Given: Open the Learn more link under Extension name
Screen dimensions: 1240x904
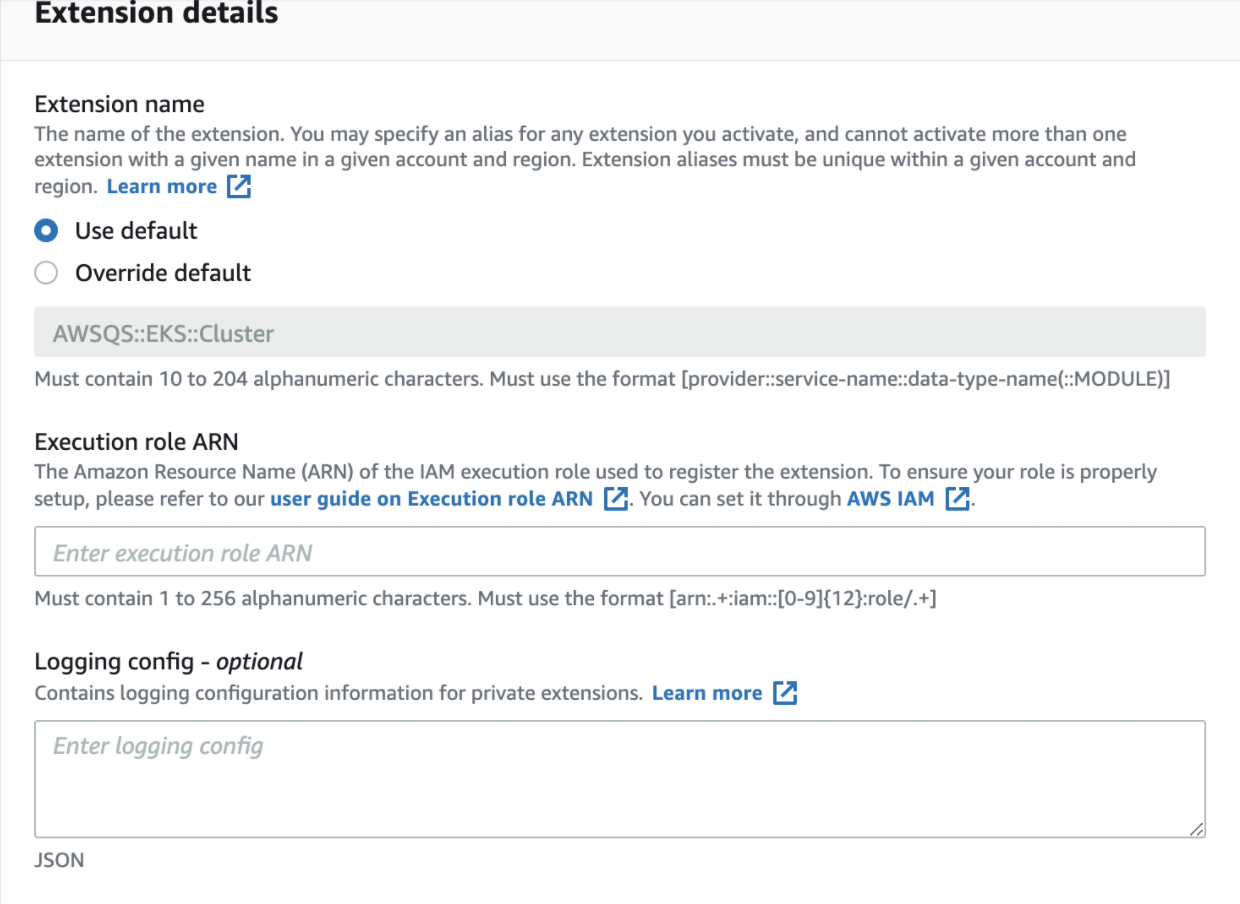Looking at the screenshot, I should (x=161, y=186).
